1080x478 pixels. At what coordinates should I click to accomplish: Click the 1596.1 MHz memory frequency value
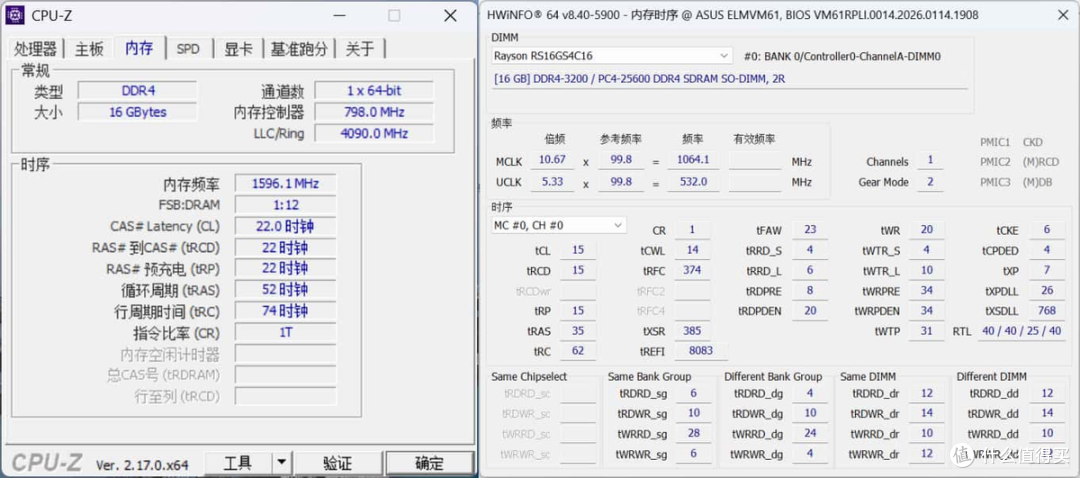[285, 183]
